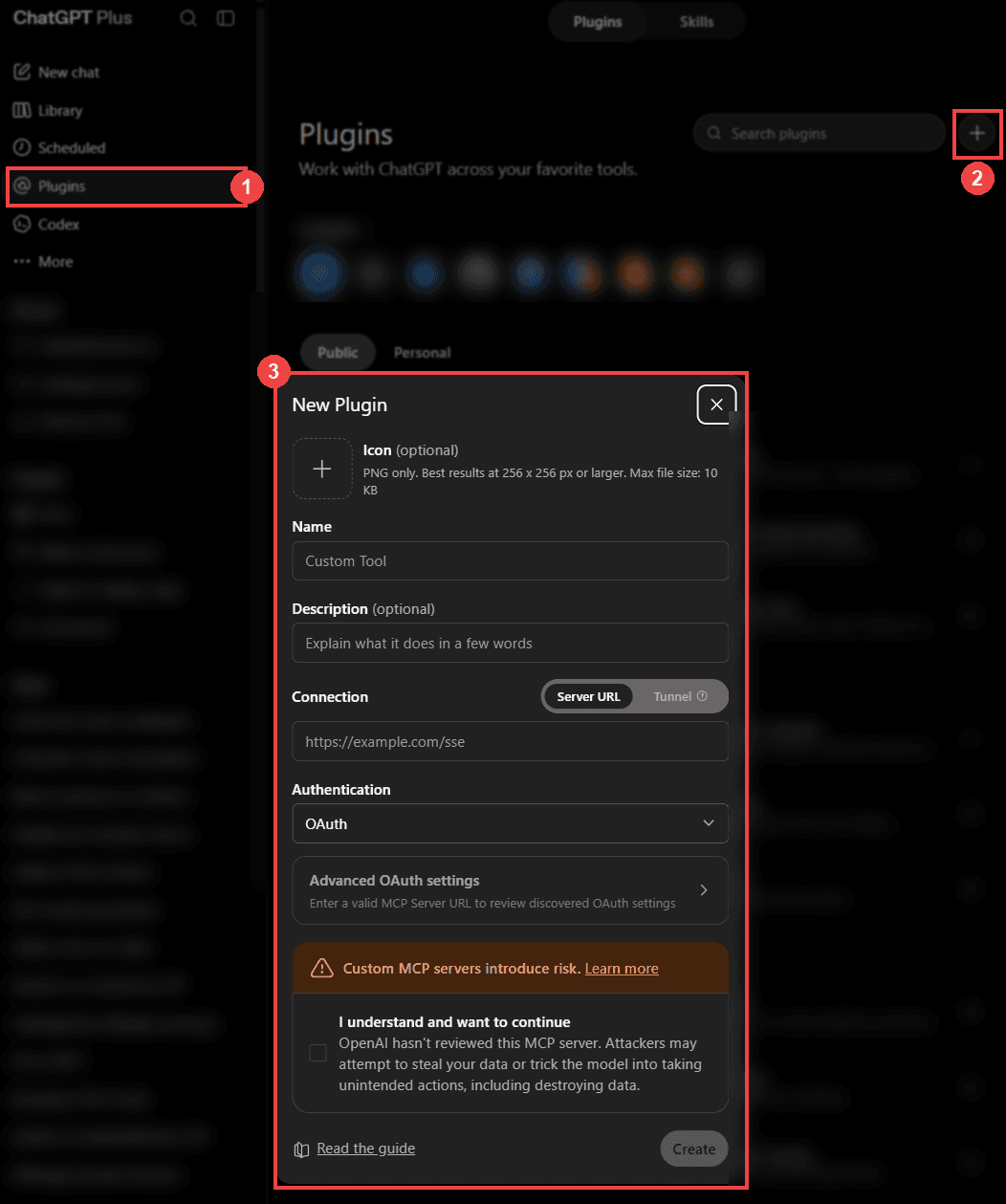This screenshot has width=1006, height=1204.
Task: Click the info icon next to Tunnel
Action: [x=703, y=696]
